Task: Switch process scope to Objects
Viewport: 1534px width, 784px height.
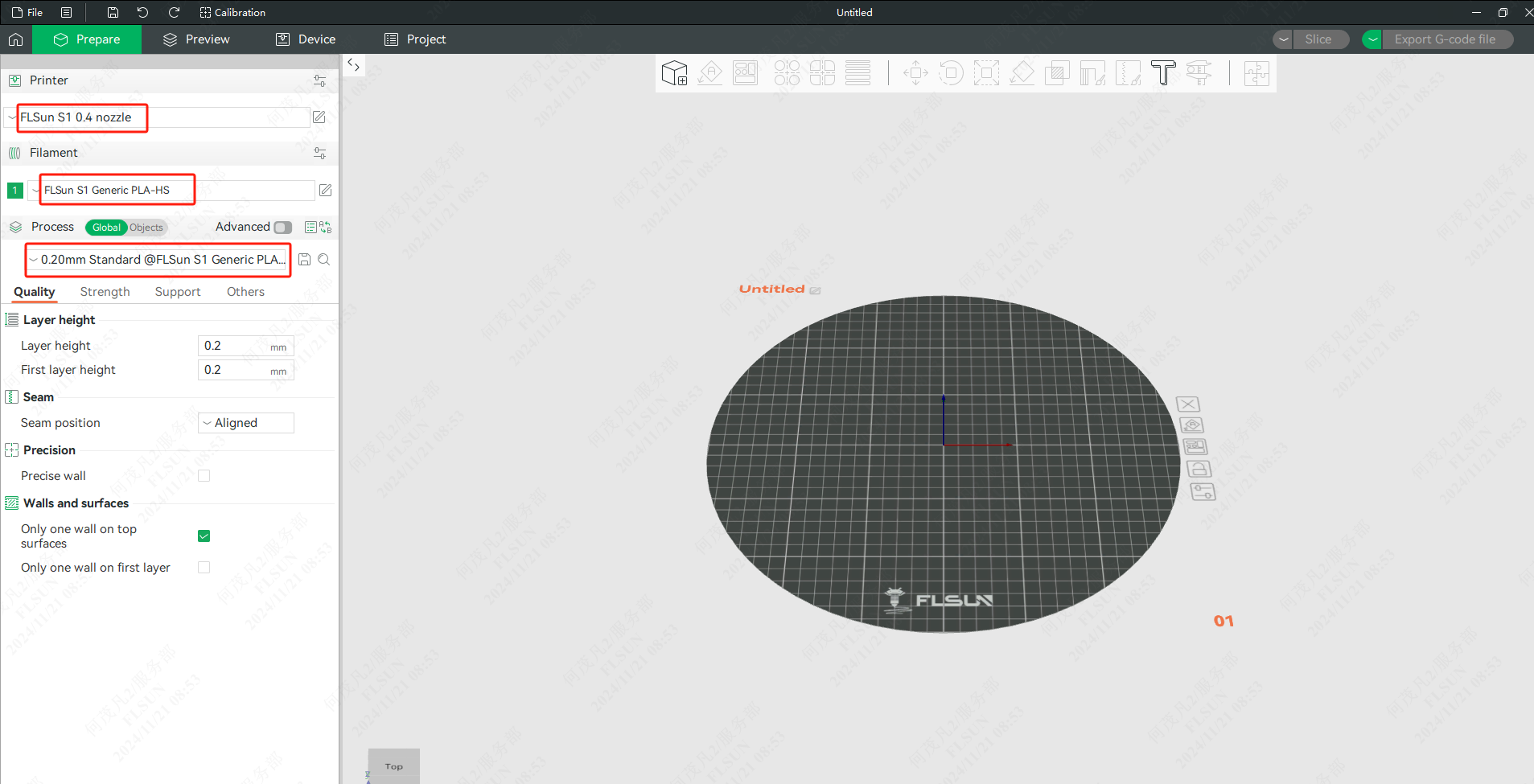Action: tap(146, 228)
